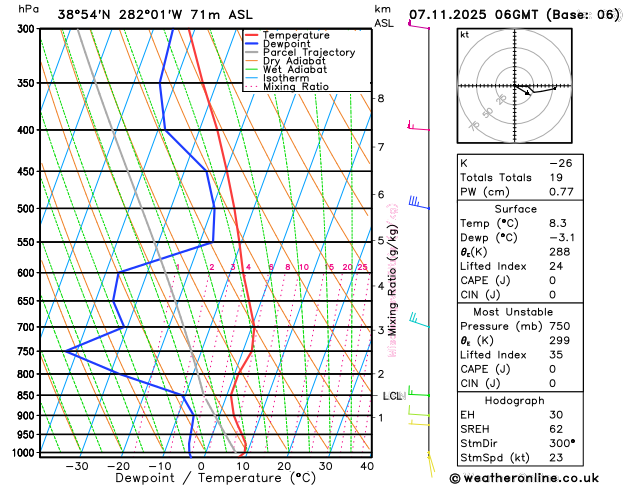
Task: Click the StmSpd (kt) value 23
Action: coord(556,458)
